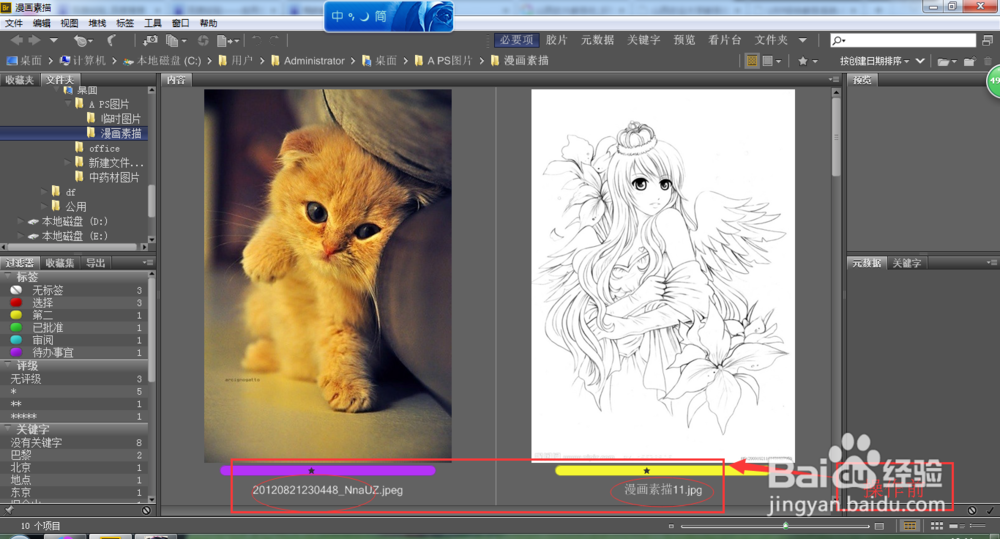1000x539 pixels.
Task: View content as thumbnails icon
Action: pyautogui.click(x=937, y=526)
